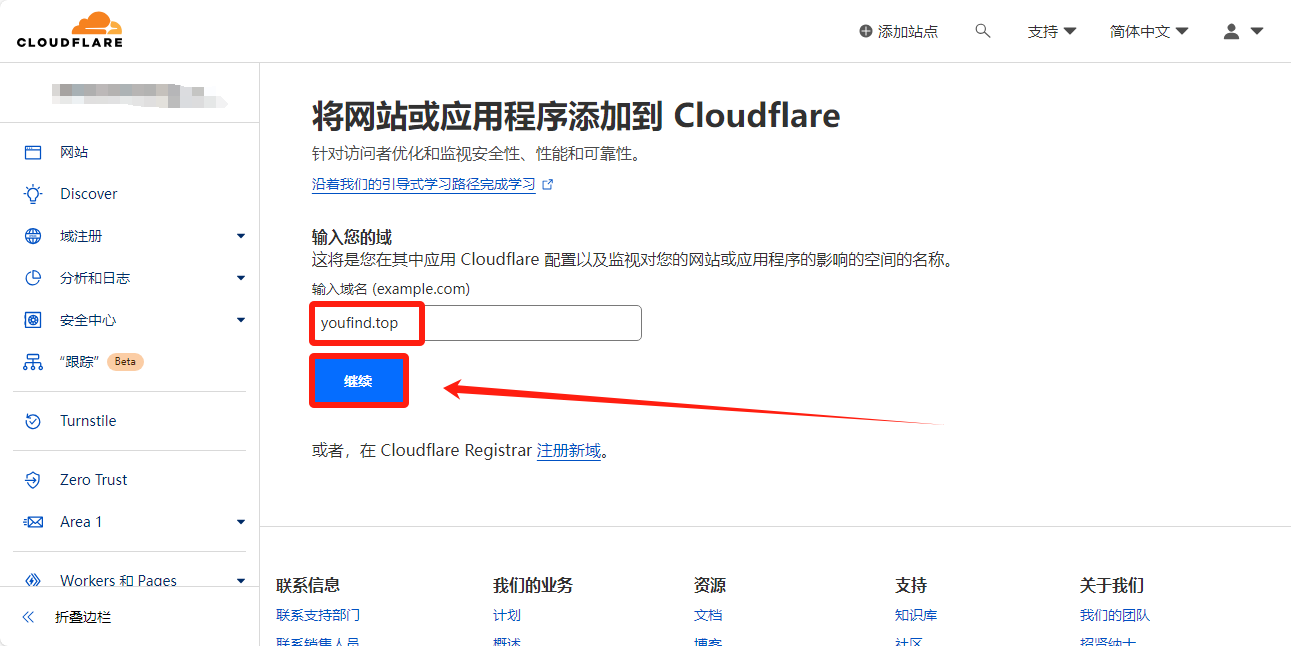Click the 添加站点 plus icon
Image resolution: width=1291 pixels, height=646 pixels.
[x=866, y=31]
